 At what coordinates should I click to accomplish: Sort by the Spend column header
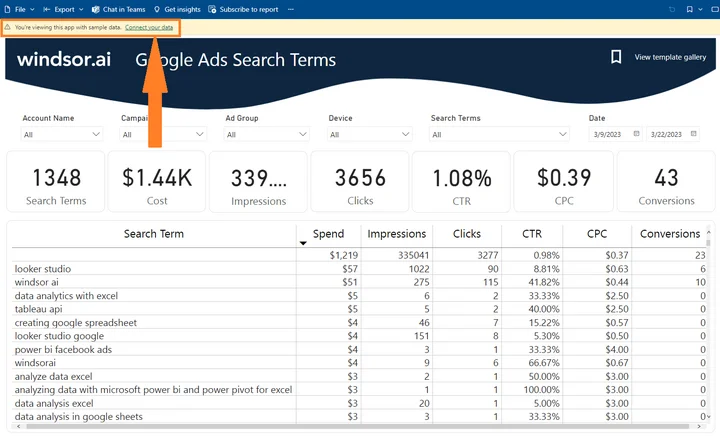tap(328, 234)
